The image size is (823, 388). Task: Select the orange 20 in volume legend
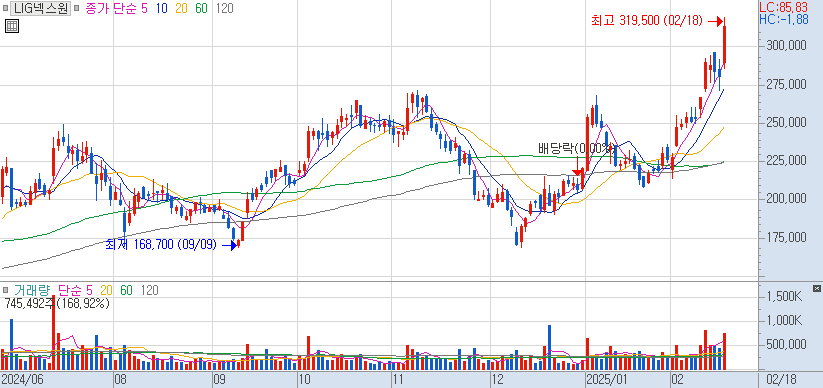[x=107, y=290]
